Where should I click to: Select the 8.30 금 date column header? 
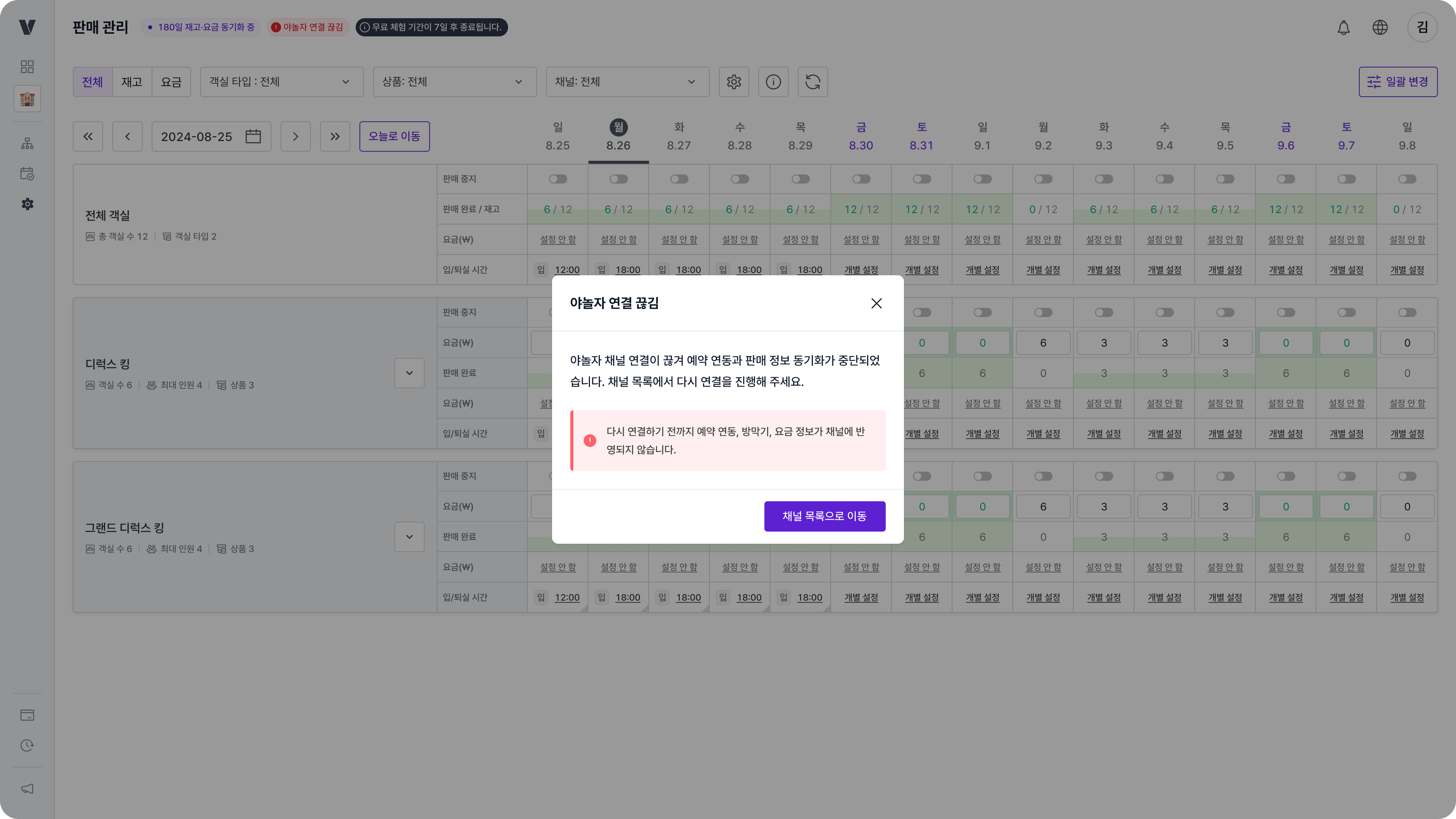pos(861,136)
